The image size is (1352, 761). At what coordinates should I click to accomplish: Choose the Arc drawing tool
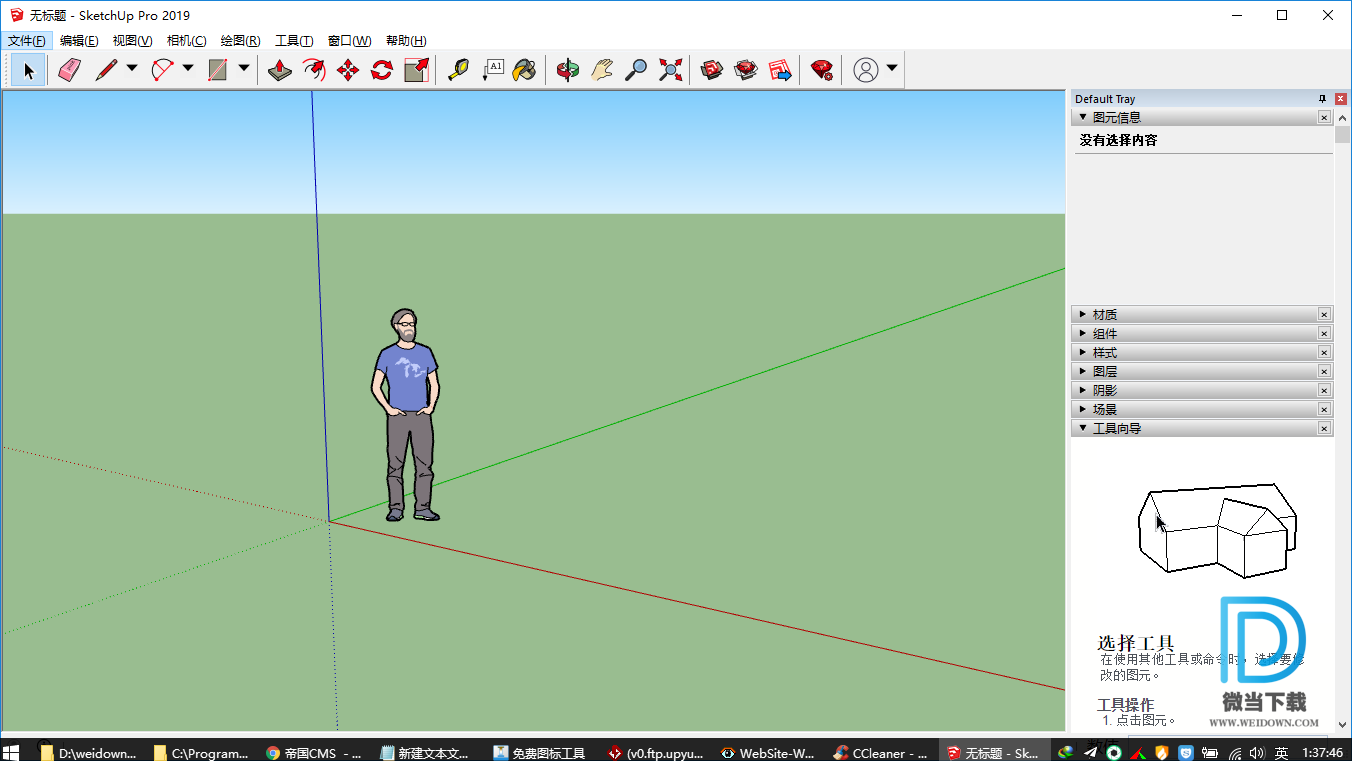click(x=162, y=70)
